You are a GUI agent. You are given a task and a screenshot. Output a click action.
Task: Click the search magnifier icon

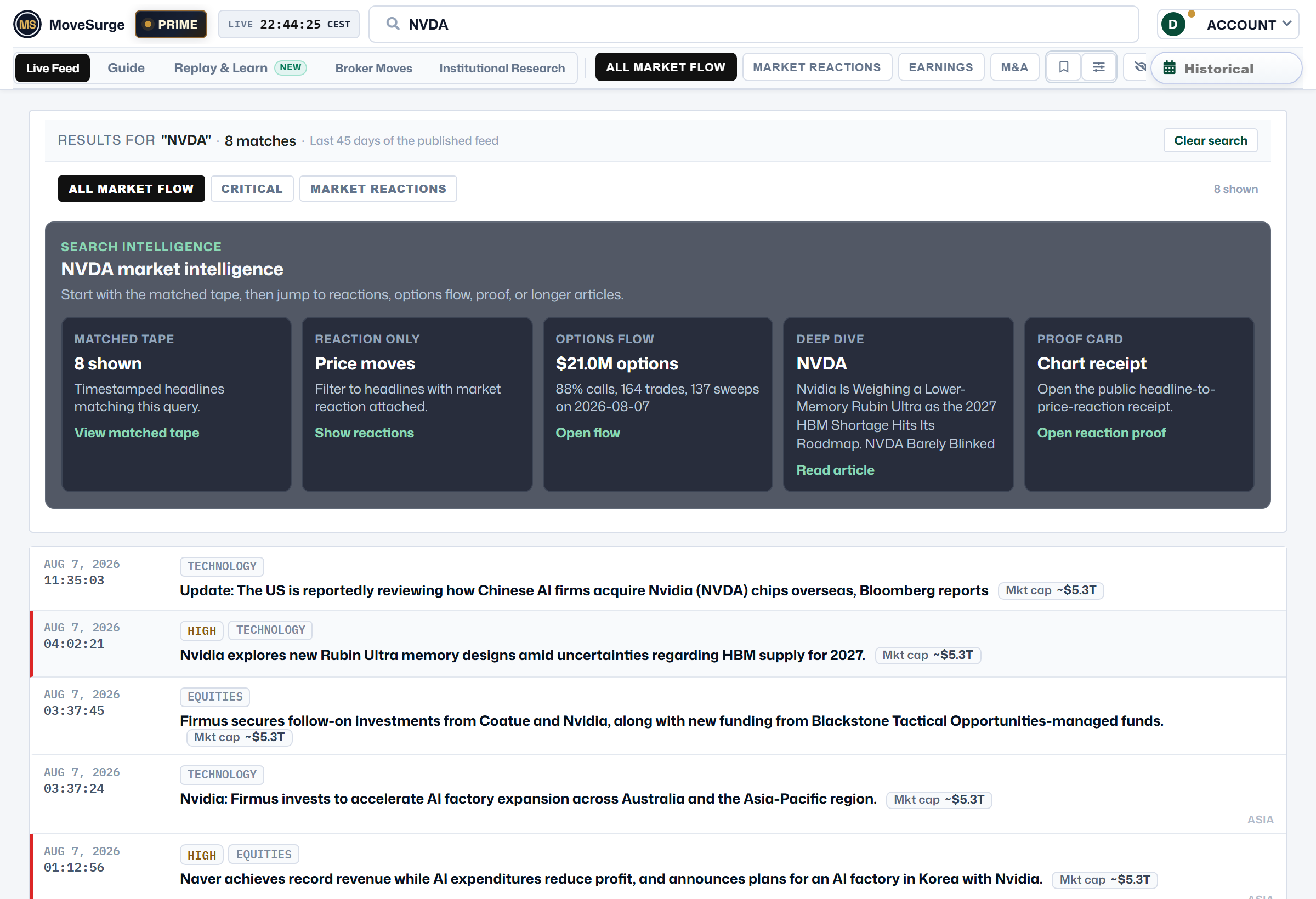tap(393, 24)
